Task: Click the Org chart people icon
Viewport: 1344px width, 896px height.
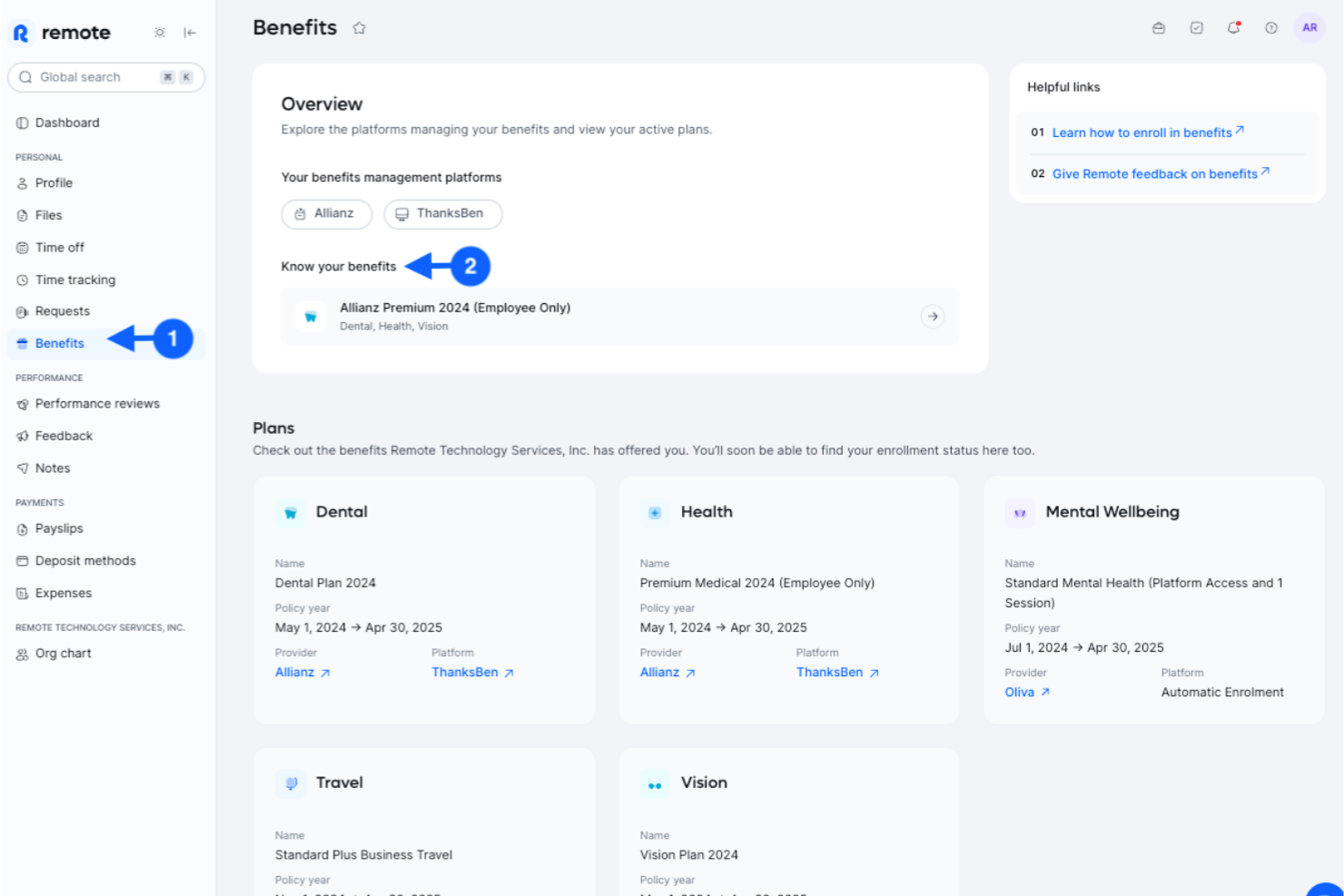Action: (23, 654)
